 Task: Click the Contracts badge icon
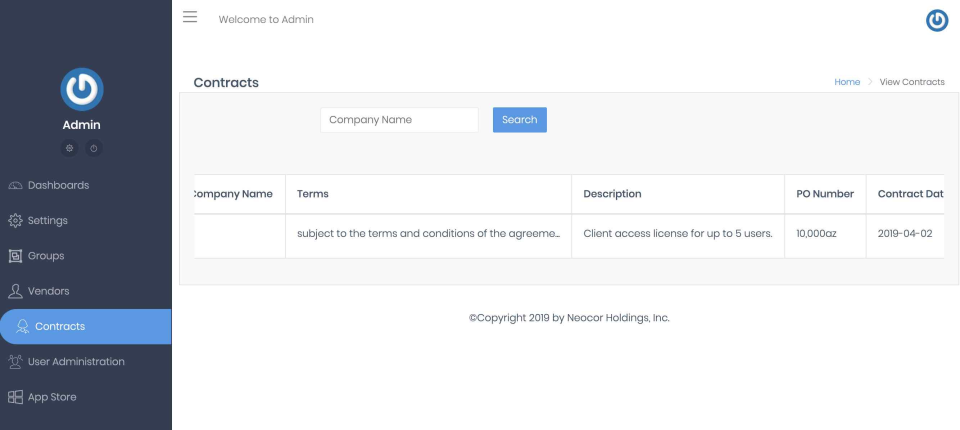(23, 326)
